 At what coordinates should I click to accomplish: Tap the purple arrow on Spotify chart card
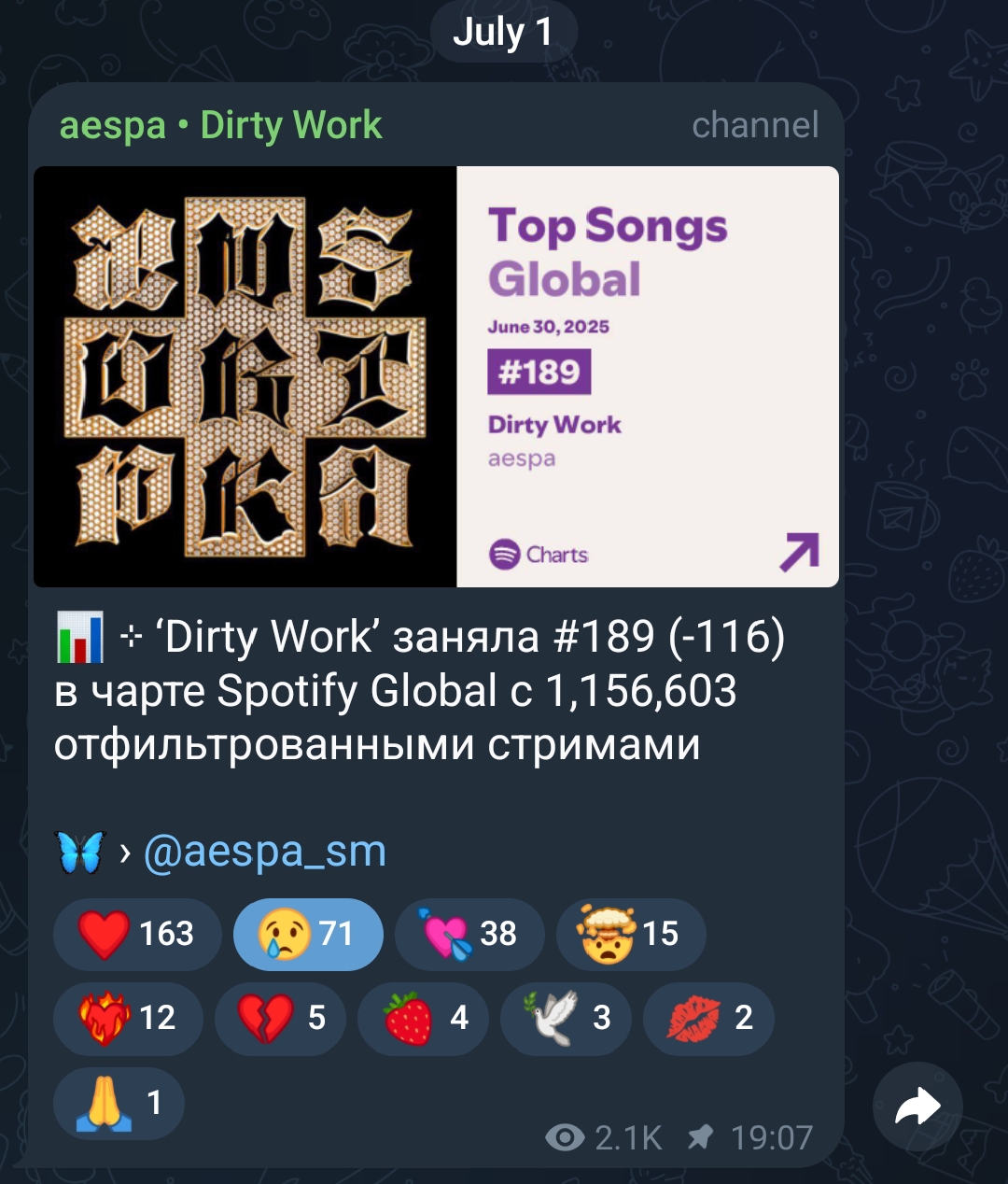pyautogui.click(x=799, y=552)
